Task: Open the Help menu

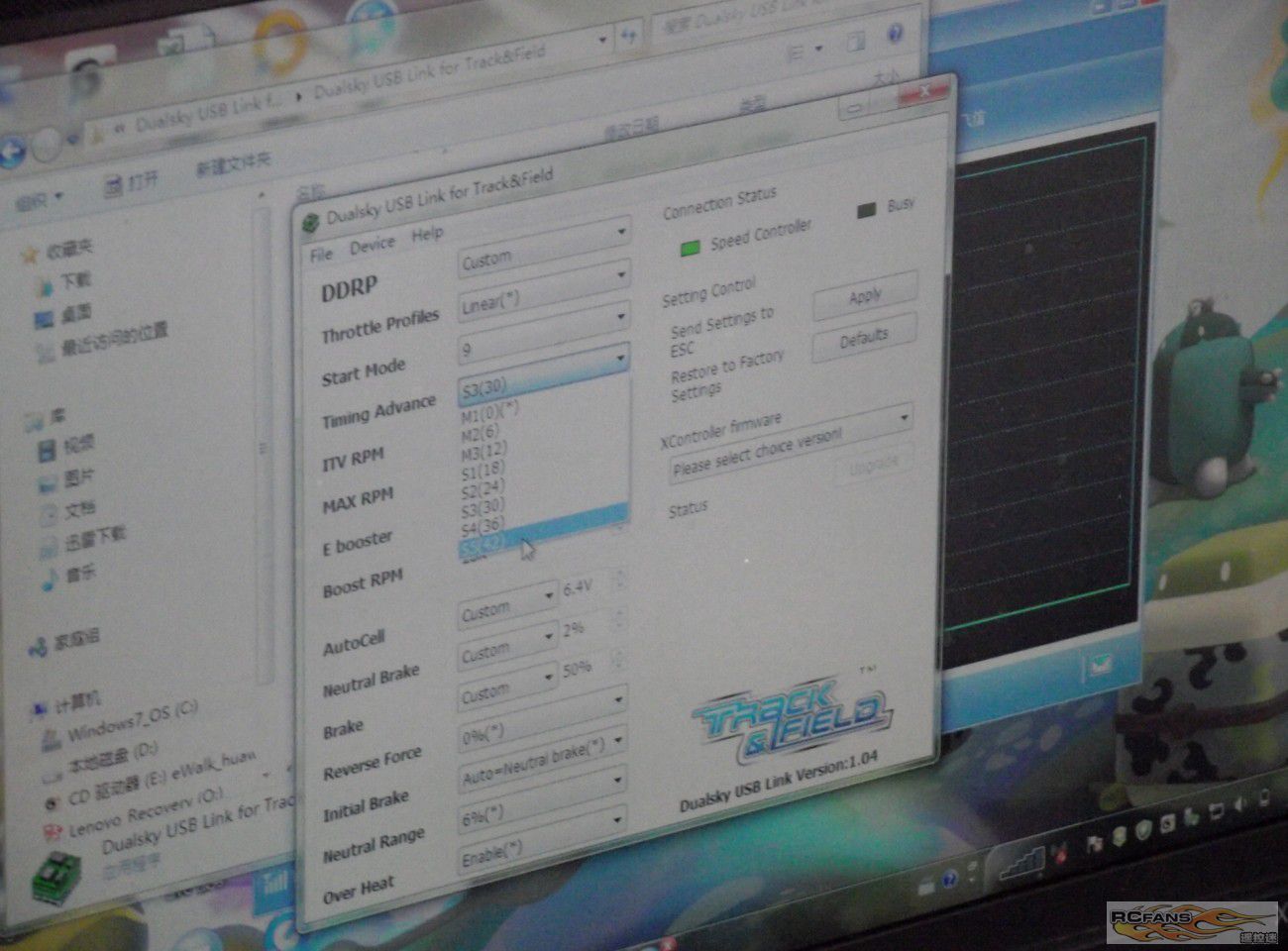Action: pyautogui.click(x=427, y=234)
